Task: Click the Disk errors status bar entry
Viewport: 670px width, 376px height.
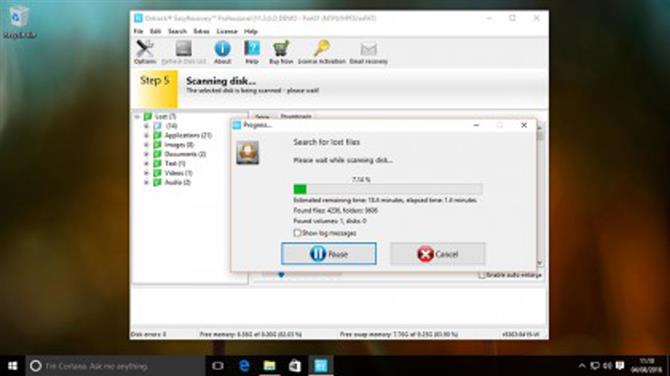Action: 148,334
